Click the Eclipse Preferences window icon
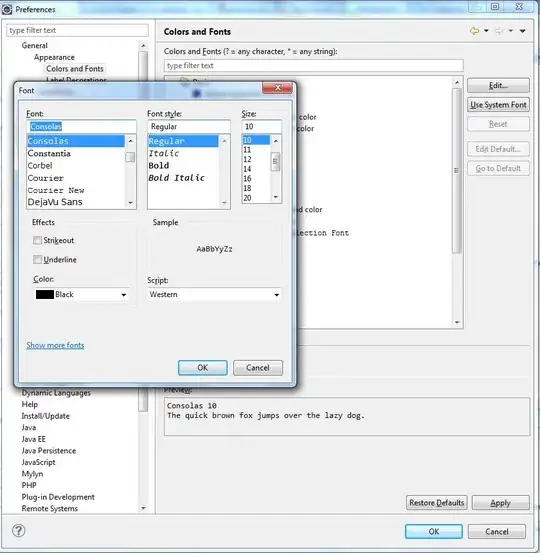Image resolution: width=540 pixels, height=553 pixels. [x=7, y=10]
